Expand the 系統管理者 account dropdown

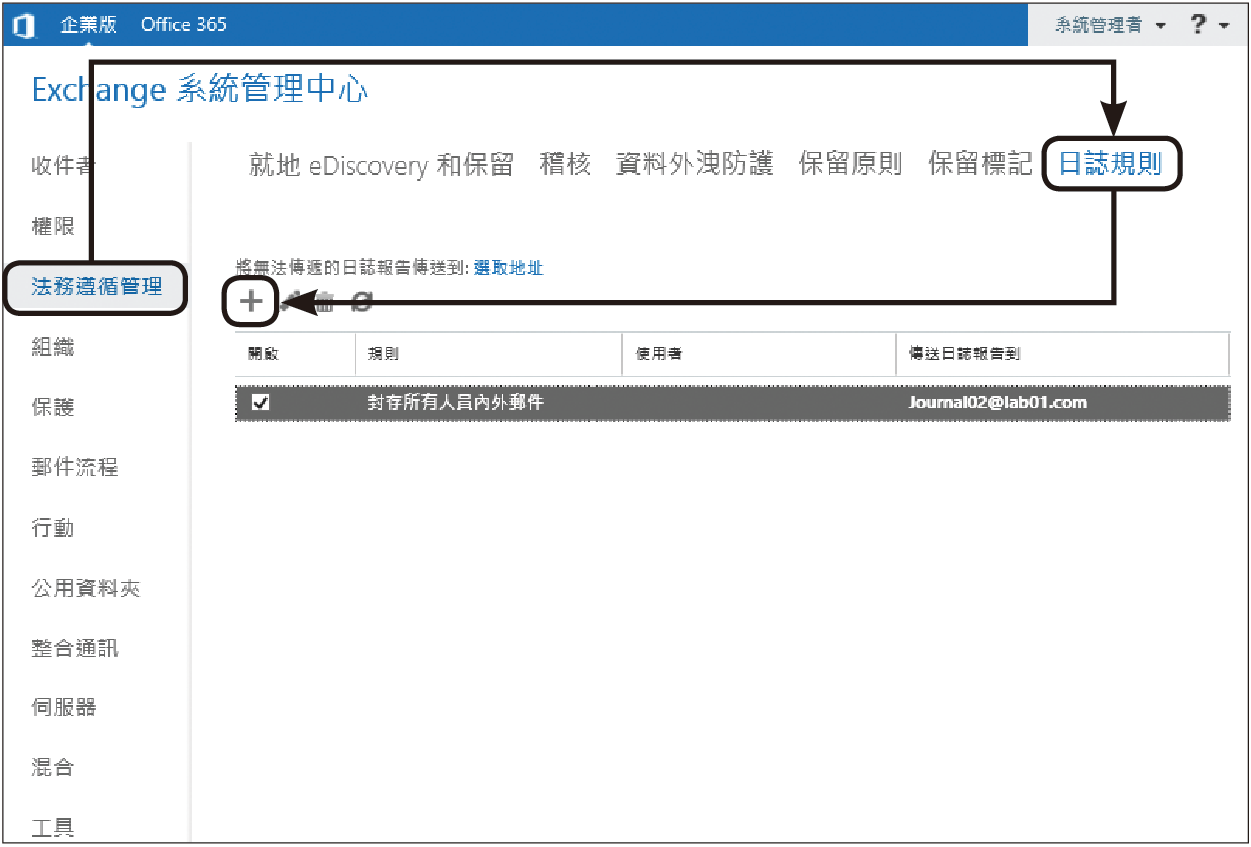[x=1110, y=26]
